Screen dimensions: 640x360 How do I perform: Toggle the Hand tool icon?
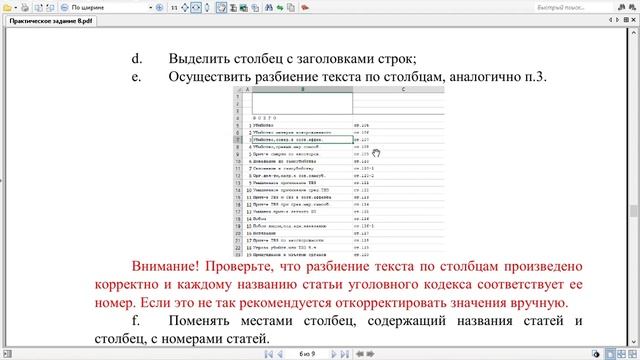tap(222, 7)
